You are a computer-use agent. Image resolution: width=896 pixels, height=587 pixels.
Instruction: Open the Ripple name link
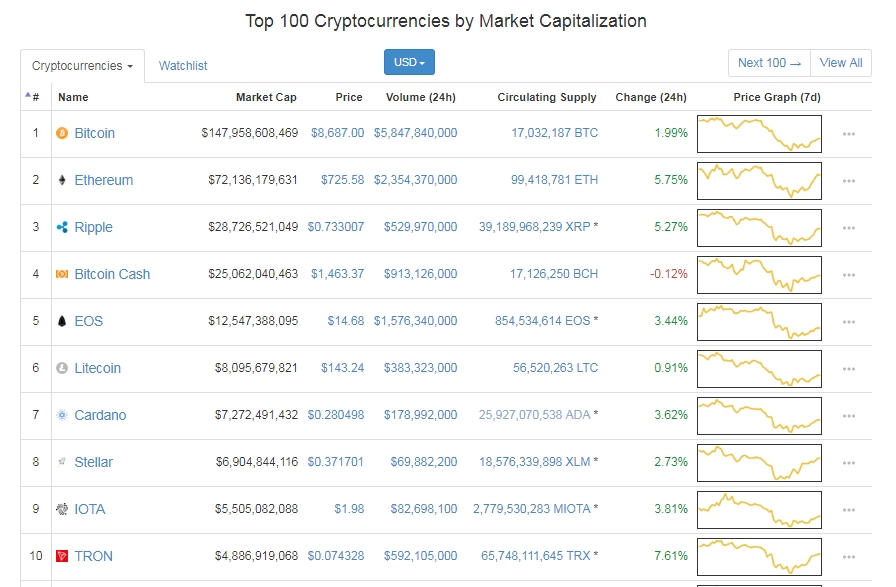[x=94, y=227]
